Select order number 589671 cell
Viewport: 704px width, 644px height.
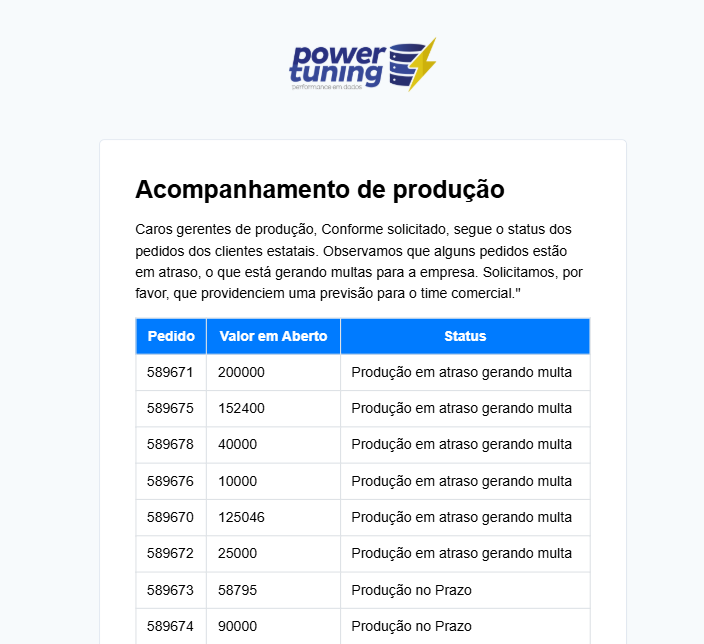pyautogui.click(x=170, y=372)
